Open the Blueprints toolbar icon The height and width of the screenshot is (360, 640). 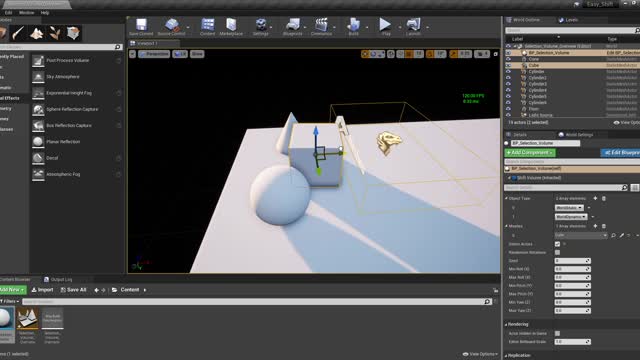click(x=292, y=25)
